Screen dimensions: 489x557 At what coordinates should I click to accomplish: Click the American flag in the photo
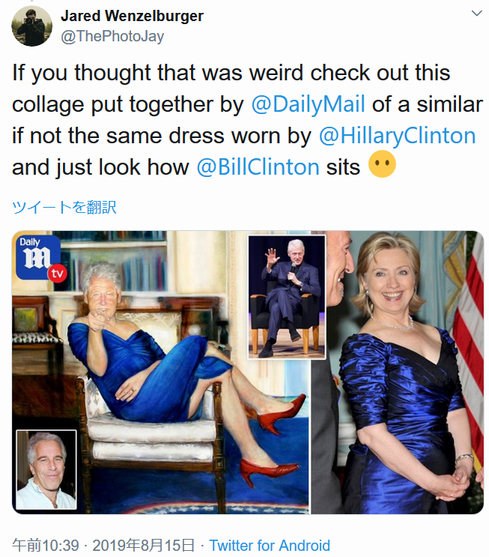coord(469,341)
